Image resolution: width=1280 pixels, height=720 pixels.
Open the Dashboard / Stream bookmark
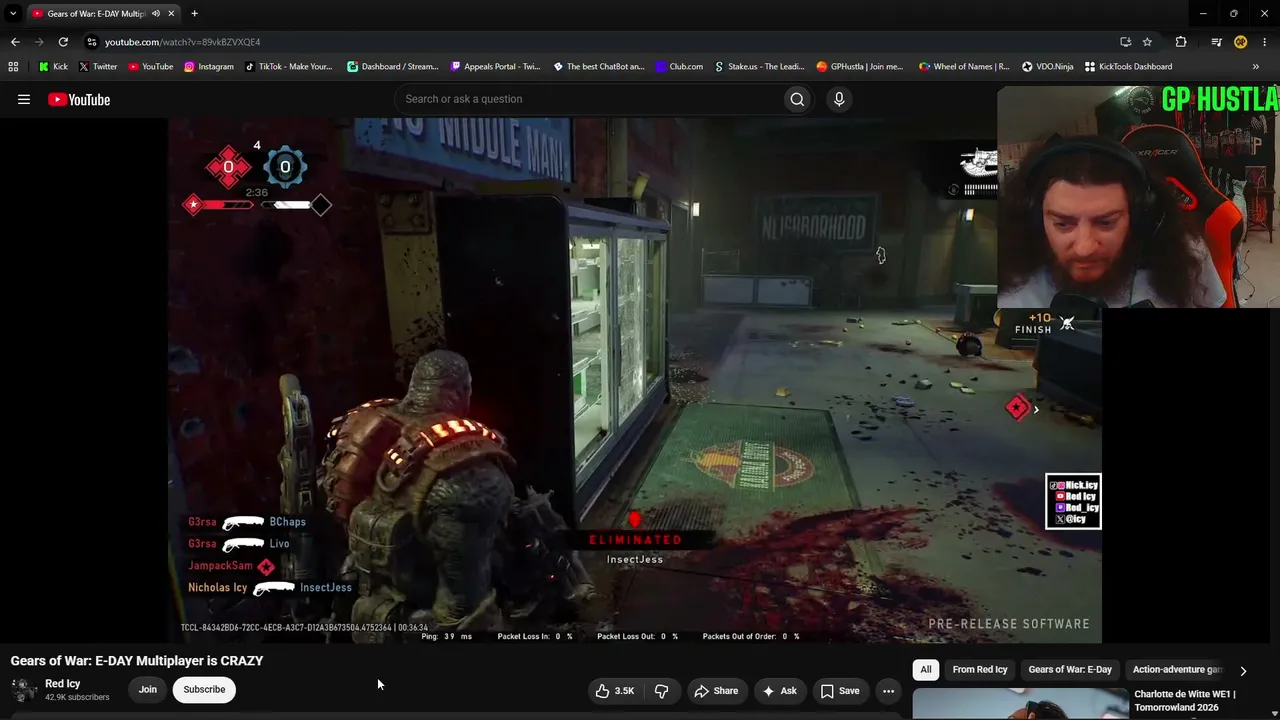coord(392,67)
